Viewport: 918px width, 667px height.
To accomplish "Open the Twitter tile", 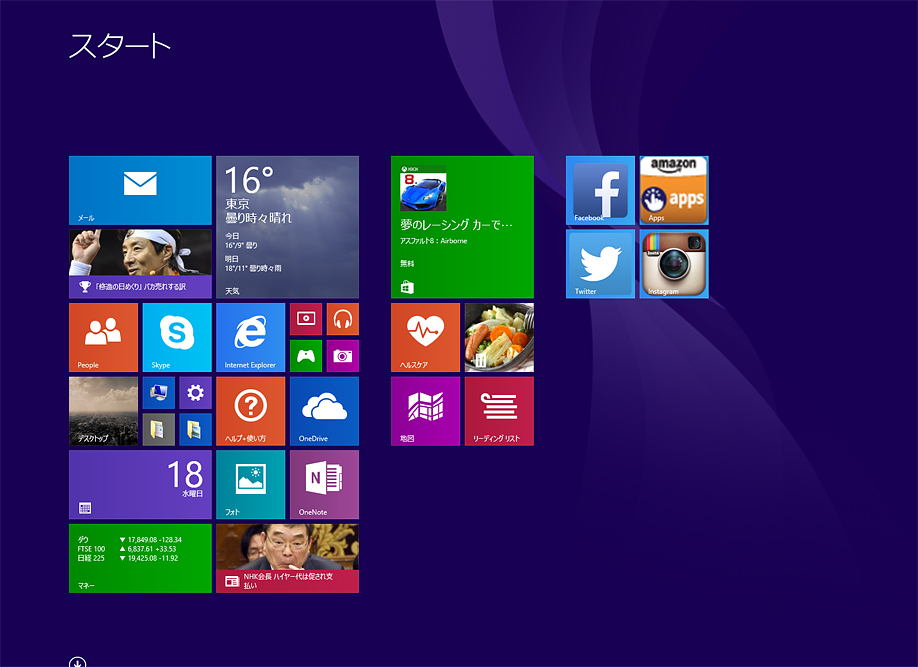I will tap(601, 264).
